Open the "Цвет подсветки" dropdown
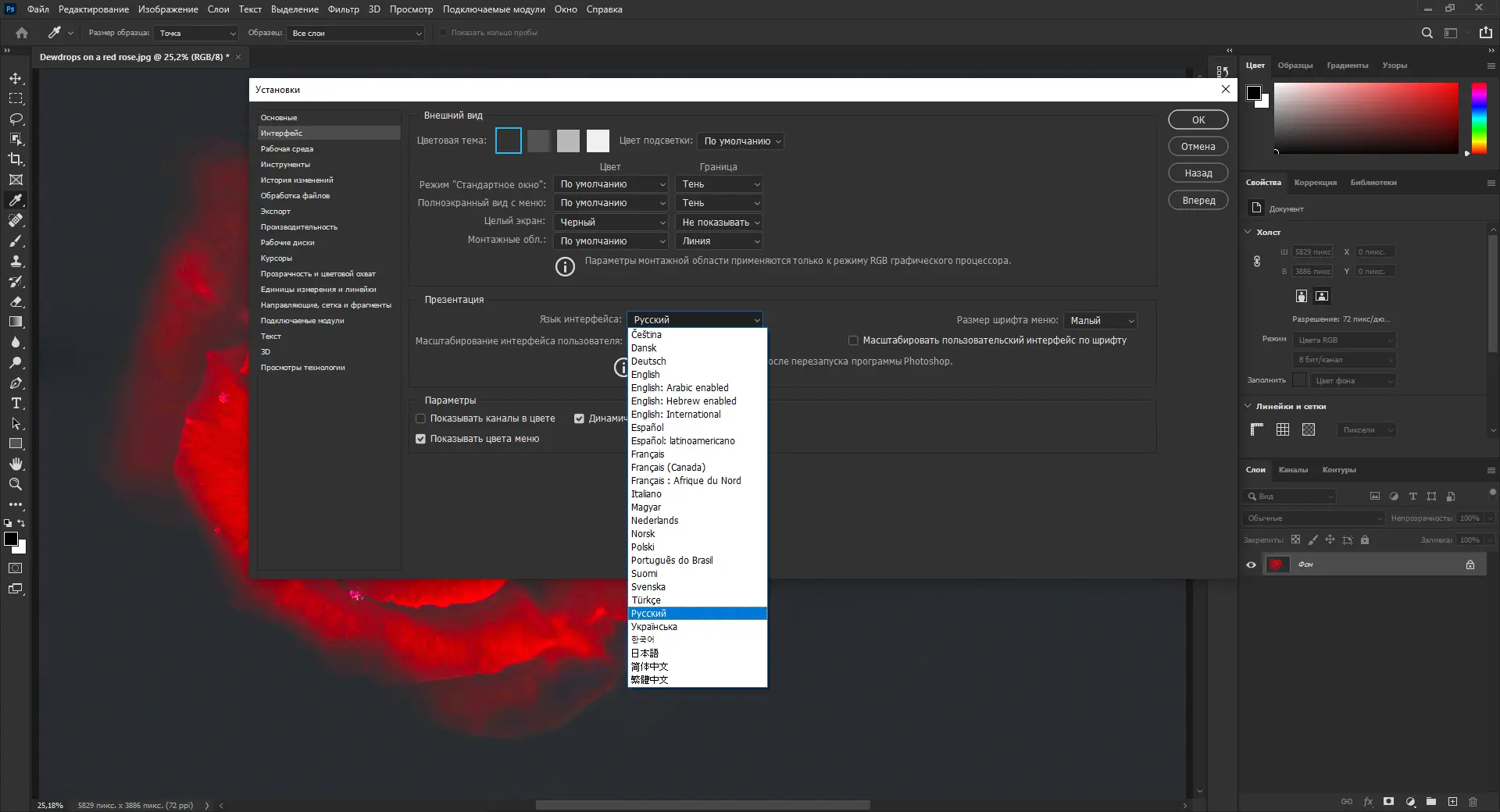The image size is (1500, 812). [x=740, y=141]
